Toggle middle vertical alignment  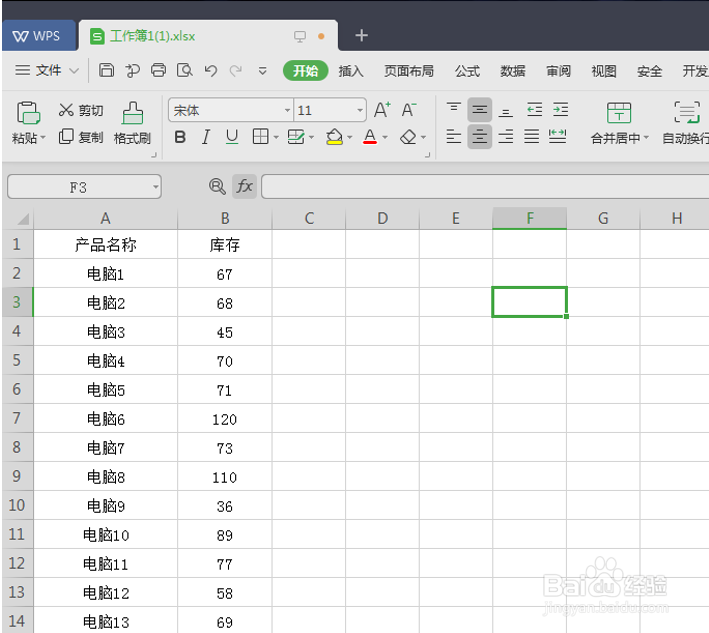(480, 109)
